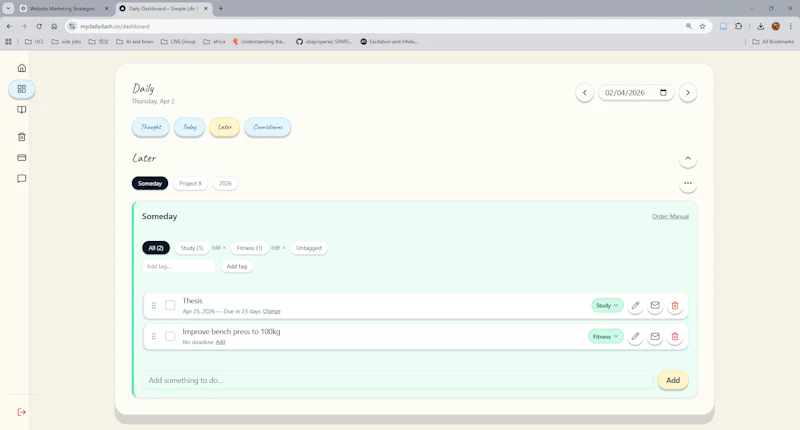Click Add link for bench press deadline
The width and height of the screenshot is (800, 430).
point(220,342)
